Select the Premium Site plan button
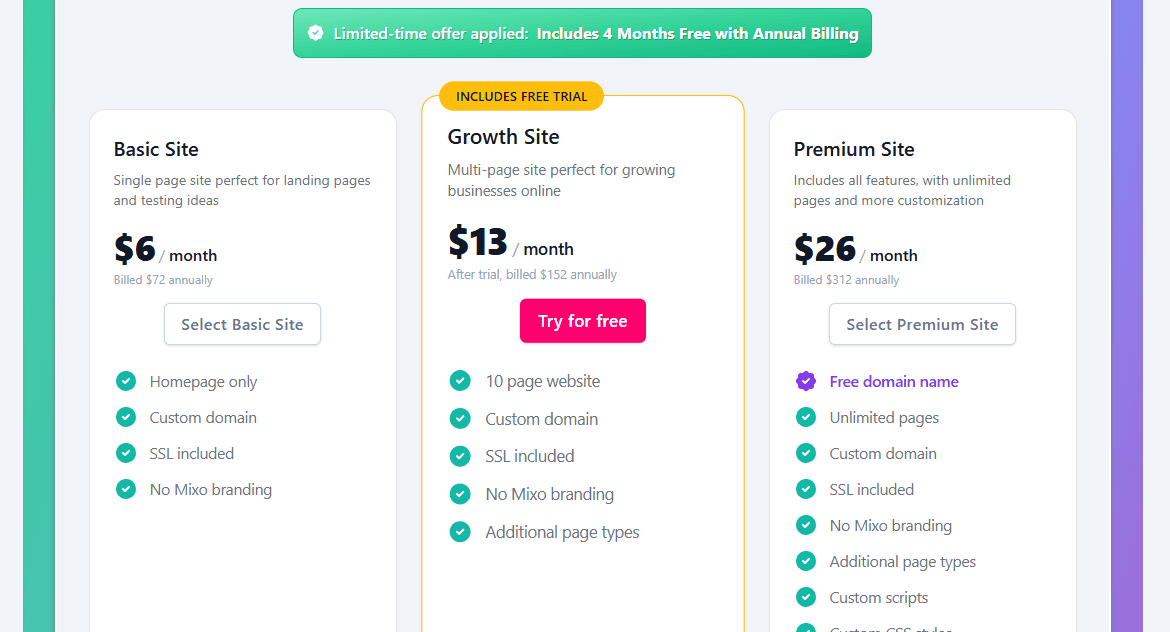This screenshot has width=1170, height=632. pos(921,324)
